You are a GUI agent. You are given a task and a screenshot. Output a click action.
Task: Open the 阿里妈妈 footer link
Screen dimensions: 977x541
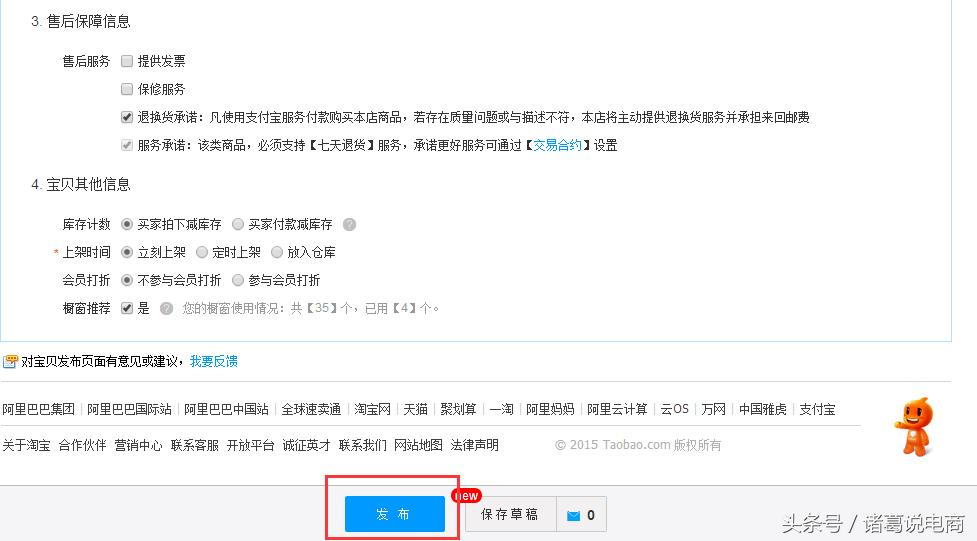550,409
